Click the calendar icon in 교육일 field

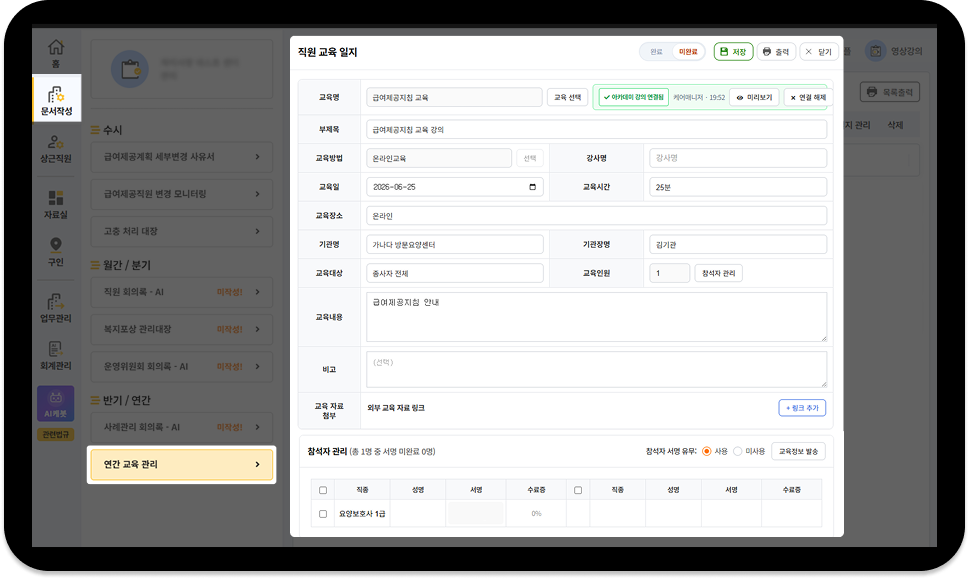pos(533,187)
